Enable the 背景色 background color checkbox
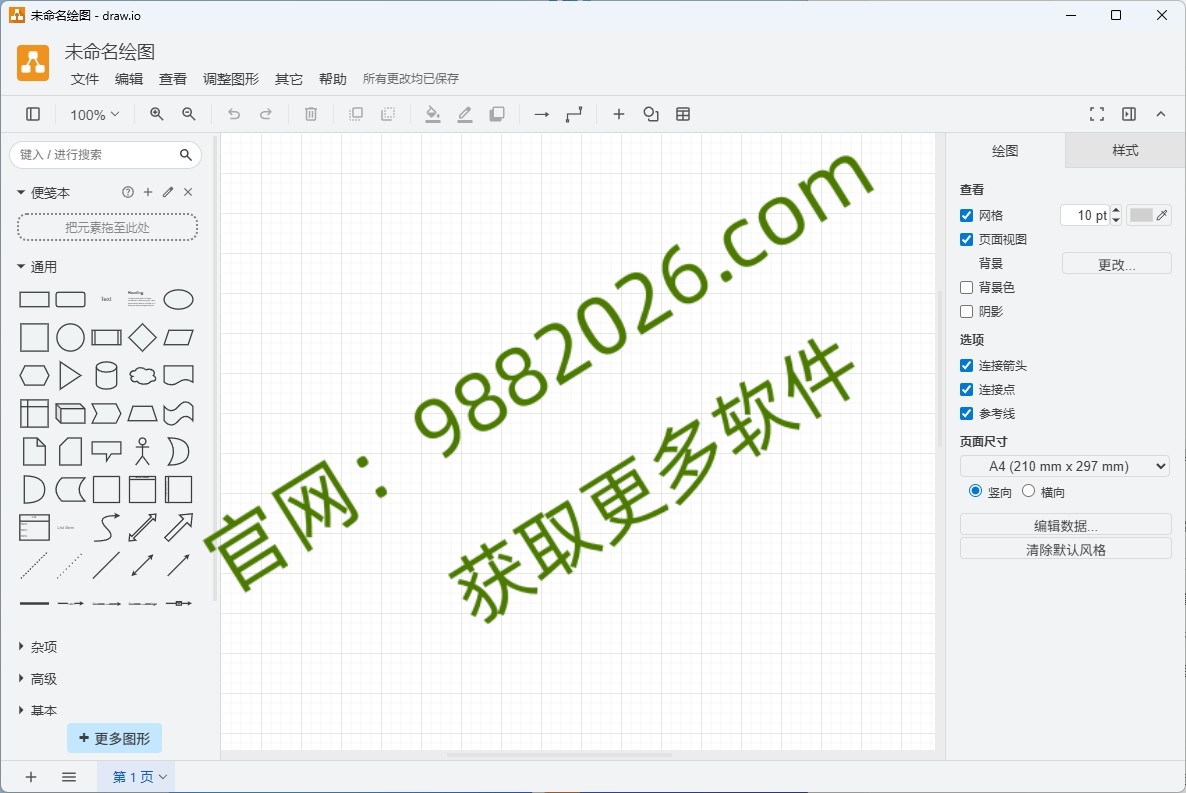 [x=967, y=288]
